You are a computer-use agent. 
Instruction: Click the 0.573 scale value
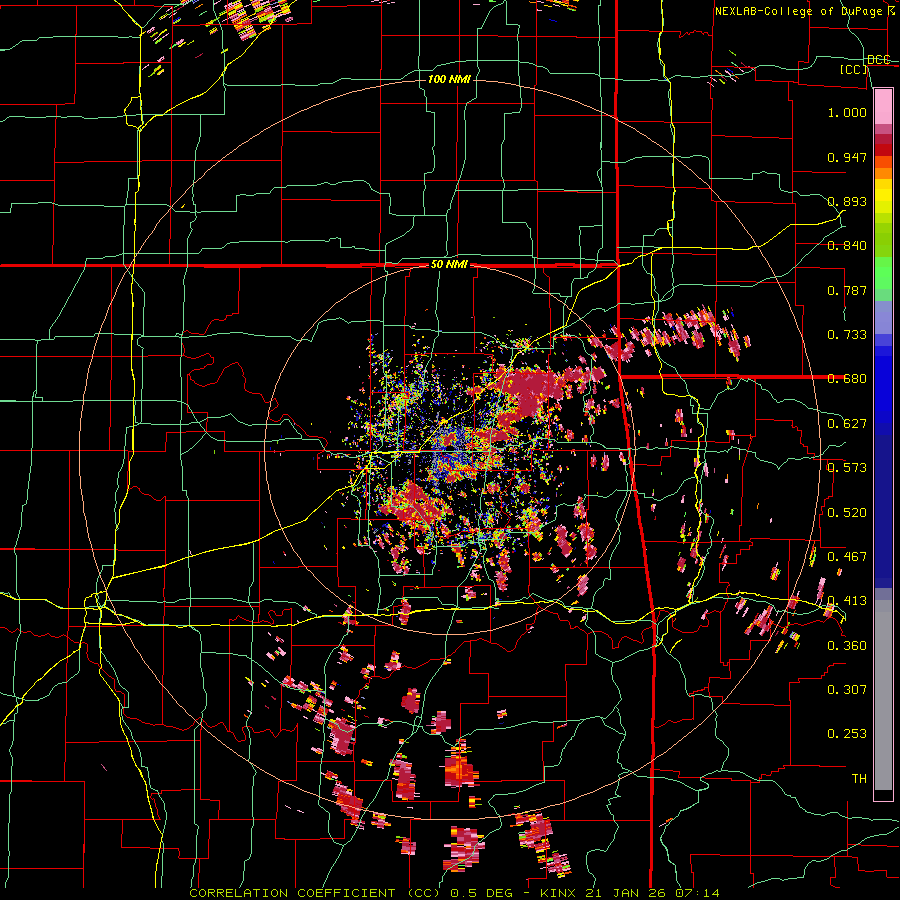pos(847,468)
